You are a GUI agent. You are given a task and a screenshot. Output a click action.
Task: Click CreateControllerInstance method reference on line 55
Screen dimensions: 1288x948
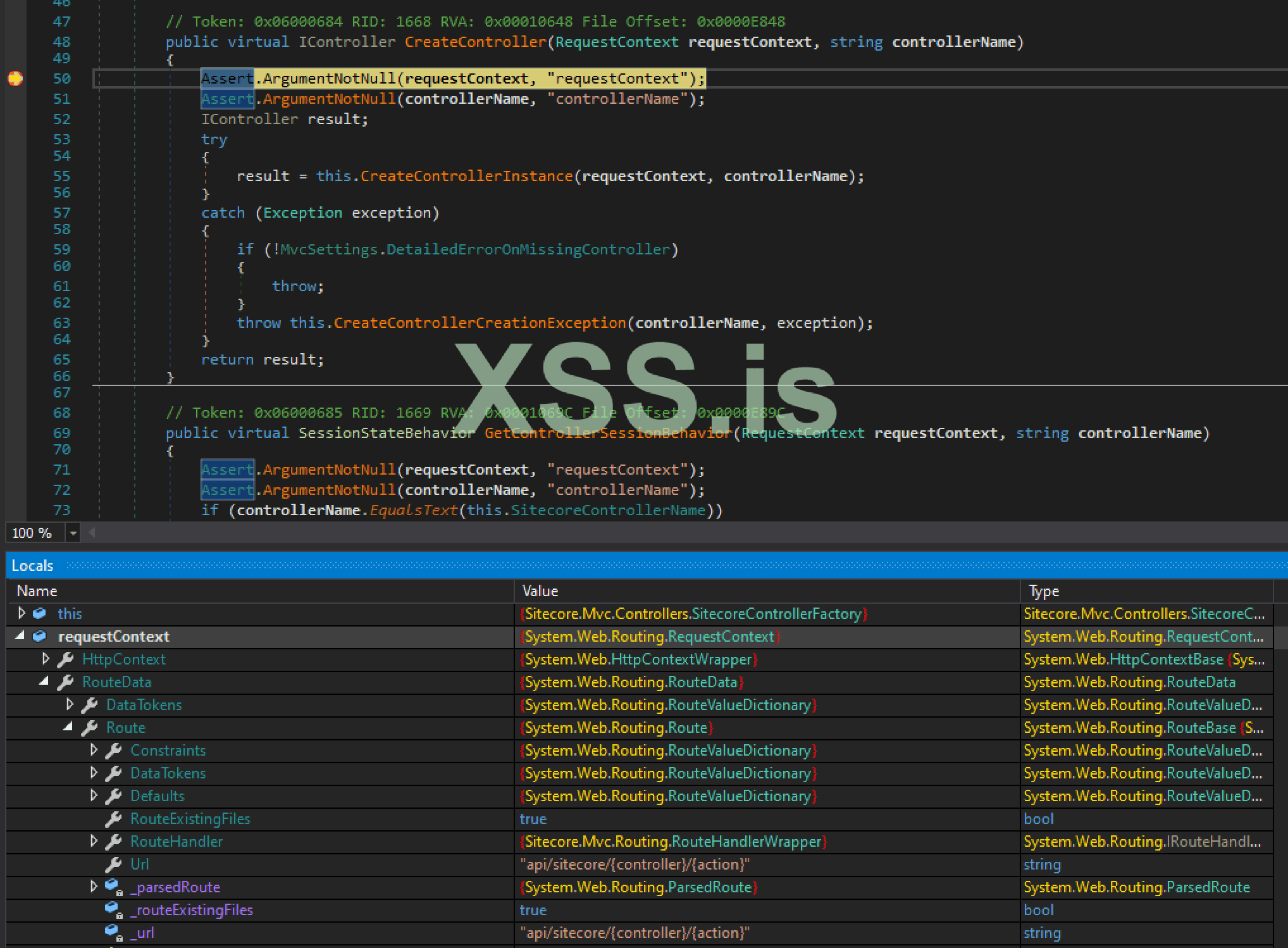coord(466,176)
